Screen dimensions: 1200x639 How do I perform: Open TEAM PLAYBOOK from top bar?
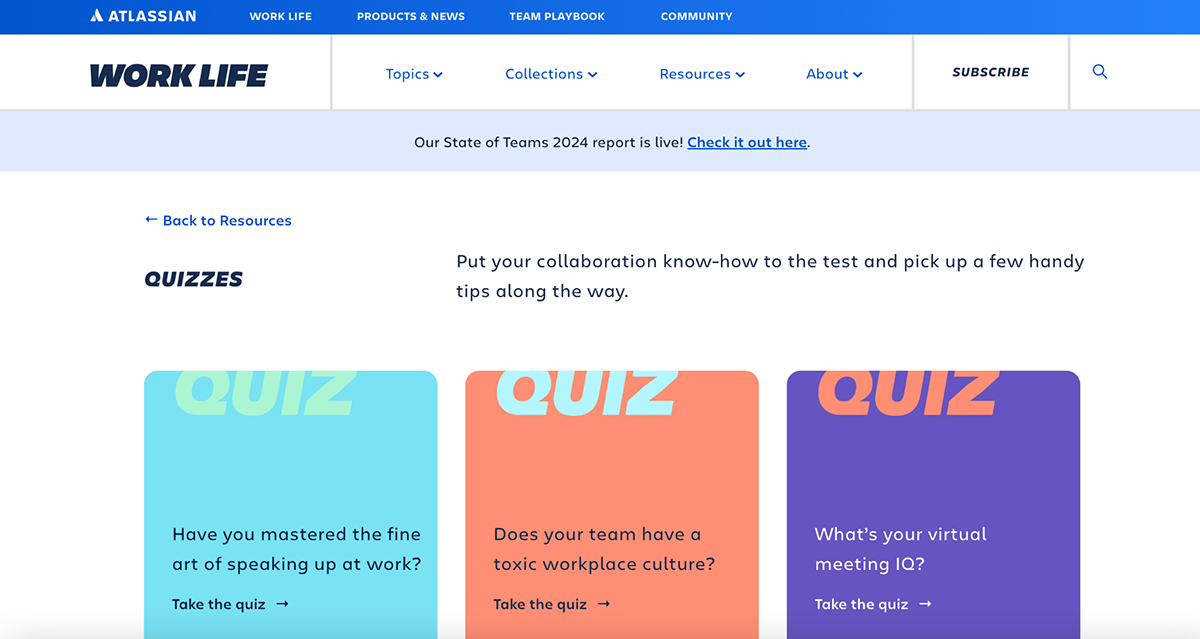point(557,16)
